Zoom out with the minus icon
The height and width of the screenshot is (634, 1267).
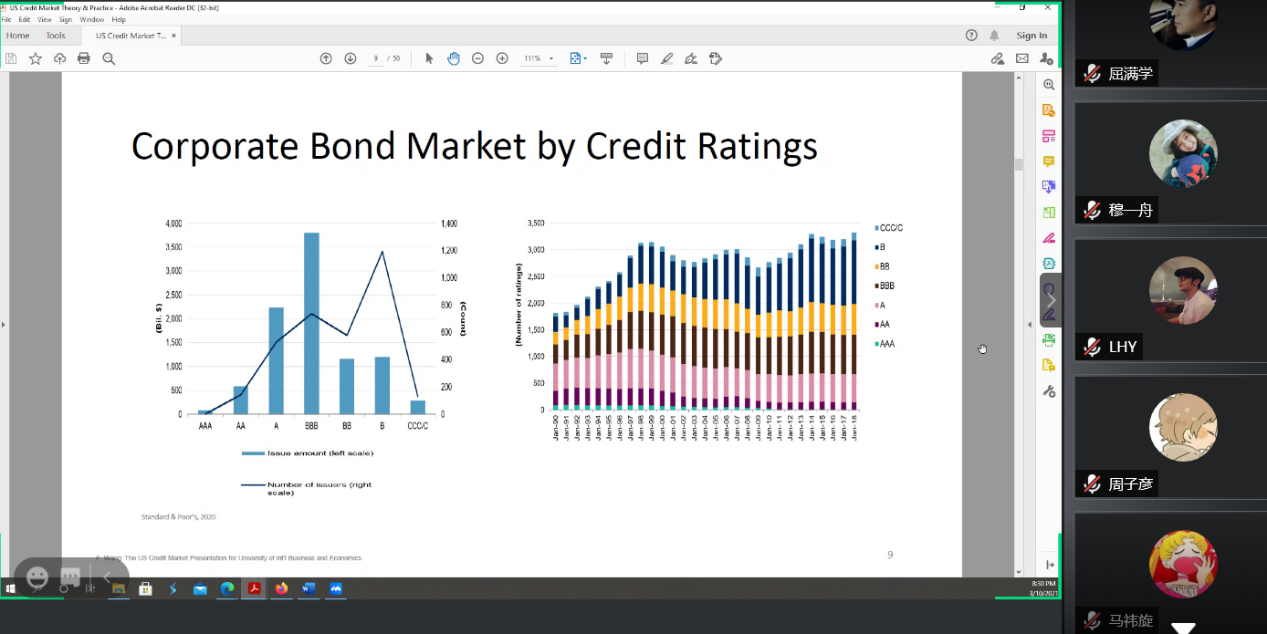(478, 59)
